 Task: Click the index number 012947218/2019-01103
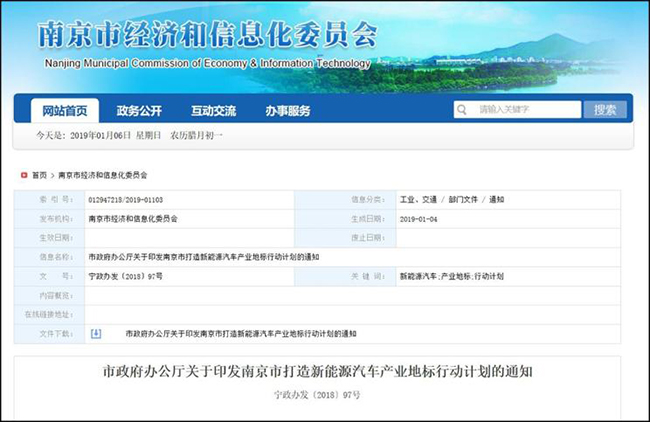(x=125, y=199)
